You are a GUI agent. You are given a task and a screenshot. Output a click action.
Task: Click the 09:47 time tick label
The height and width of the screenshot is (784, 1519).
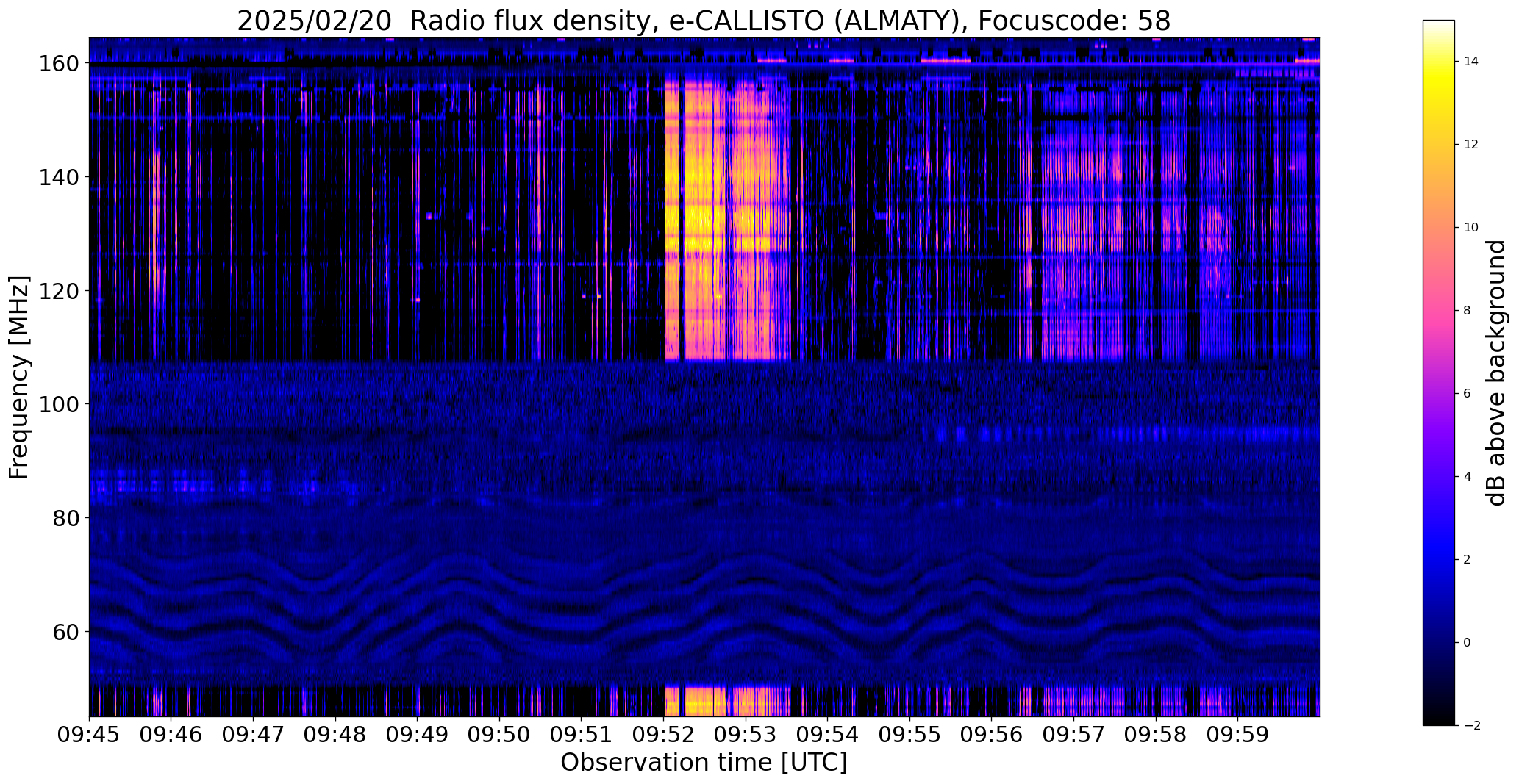tap(253, 735)
